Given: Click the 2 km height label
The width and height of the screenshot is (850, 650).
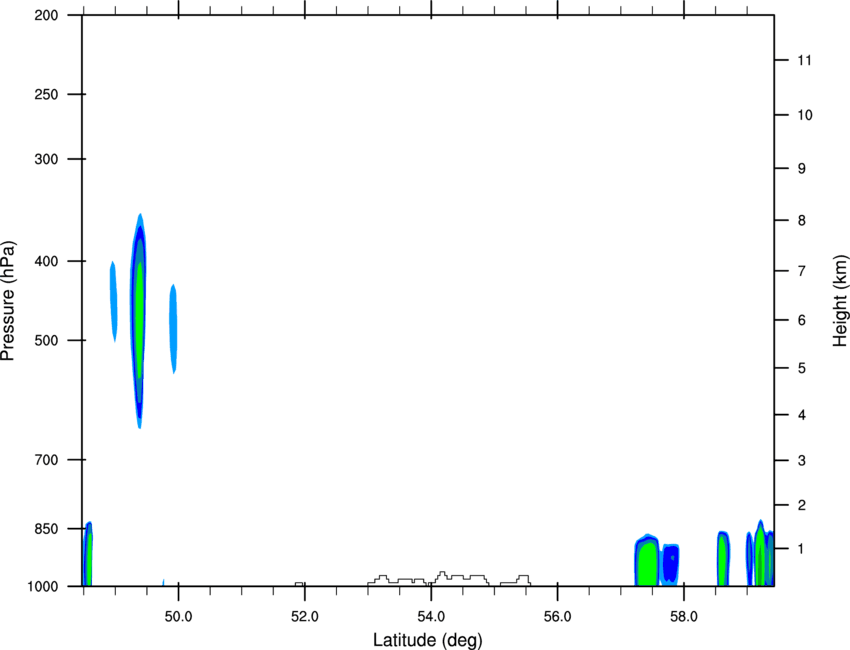Looking at the screenshot, I should coord(802,505).
